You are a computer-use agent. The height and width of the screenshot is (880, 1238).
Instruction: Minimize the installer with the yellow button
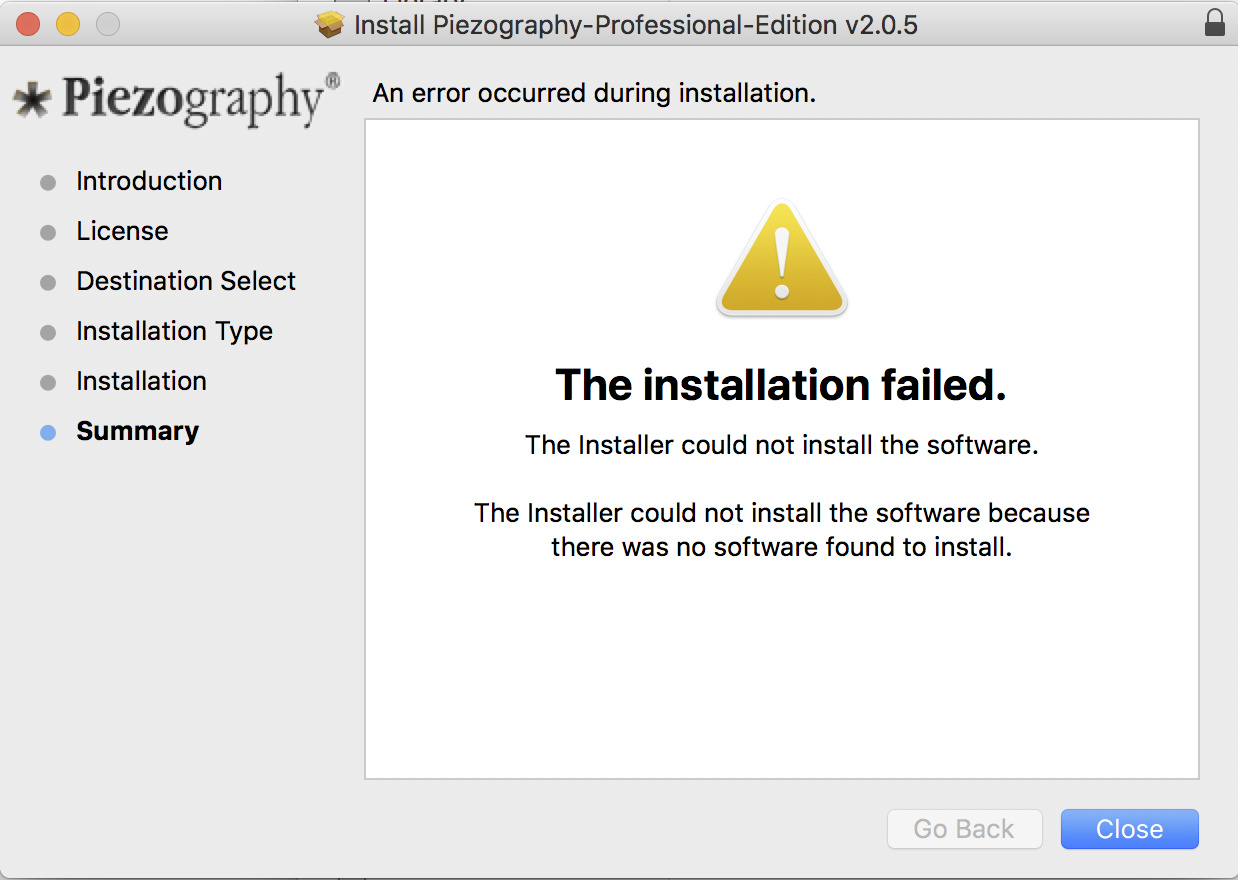coord(67,24)
